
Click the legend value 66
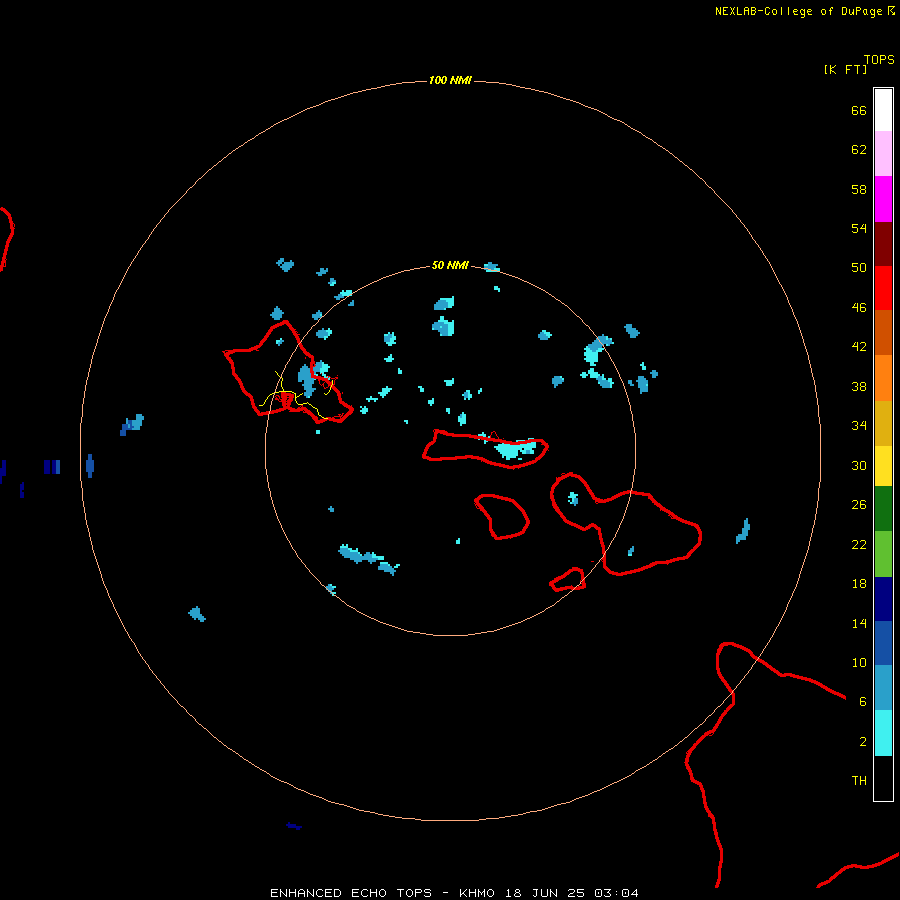click(859, 110)
